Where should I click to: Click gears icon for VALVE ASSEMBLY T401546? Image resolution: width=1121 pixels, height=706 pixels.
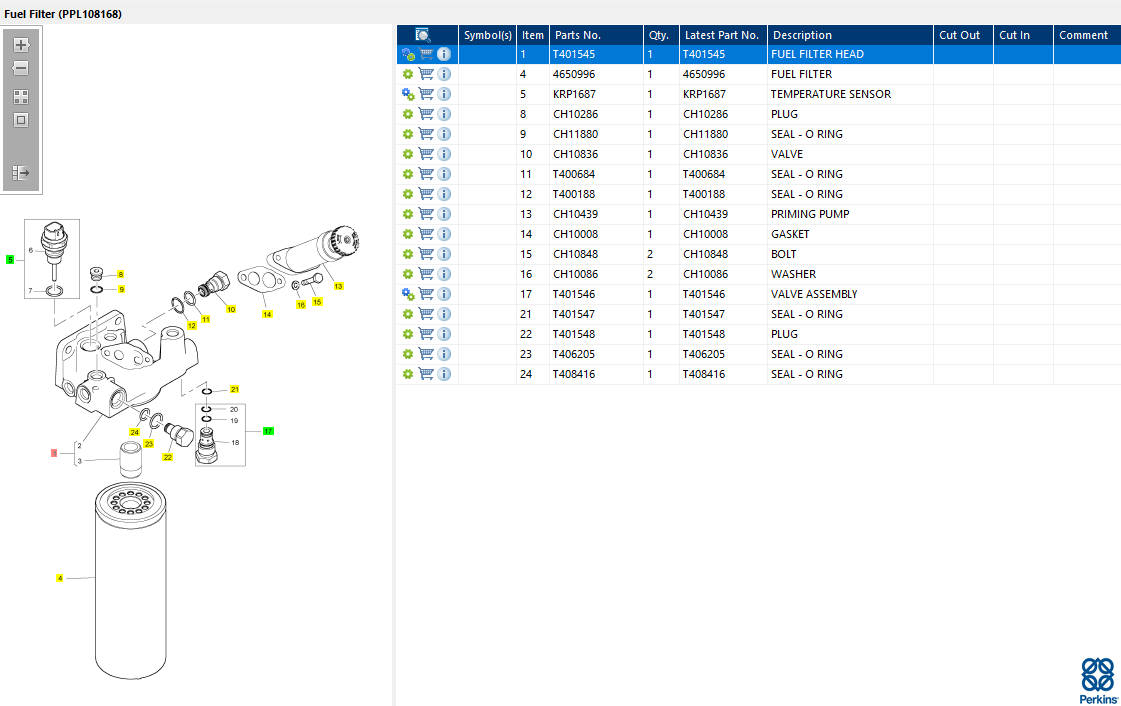click(x=408, y=294)
